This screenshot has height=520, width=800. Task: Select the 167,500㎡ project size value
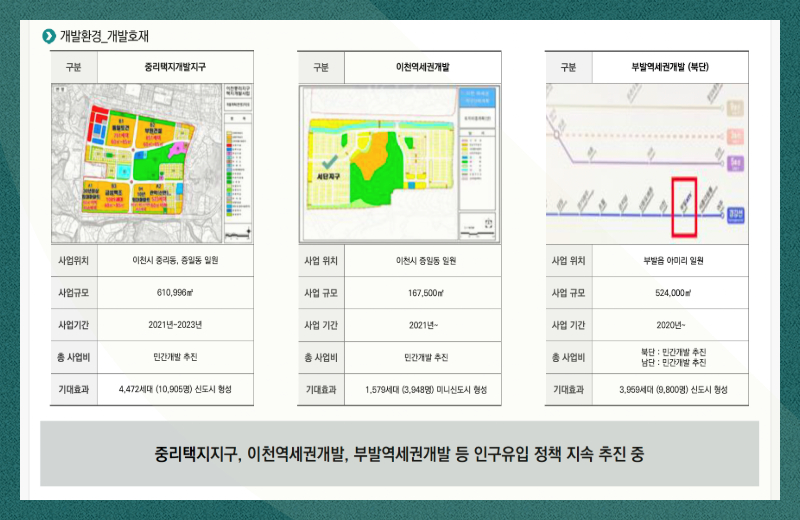[426, 293]
